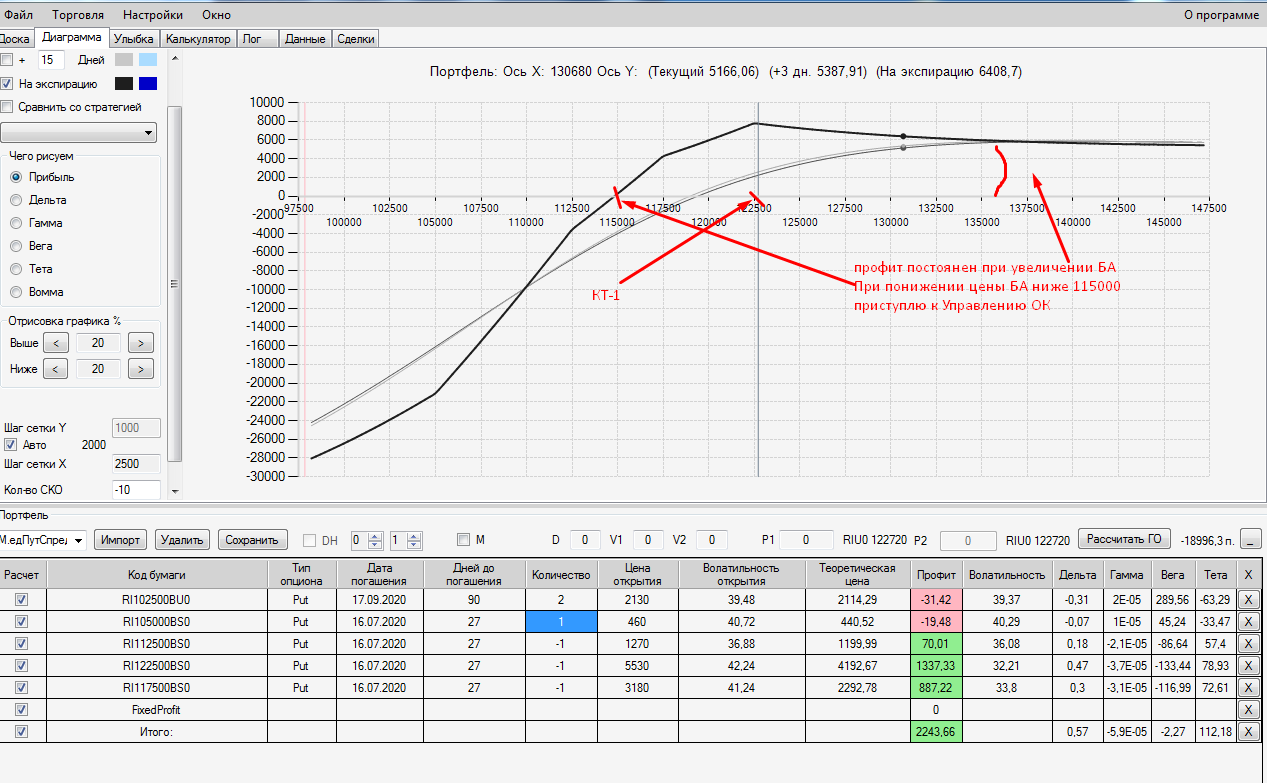
Task: Increase the Ниже percentage with right arrow
Action: [143, 369]
